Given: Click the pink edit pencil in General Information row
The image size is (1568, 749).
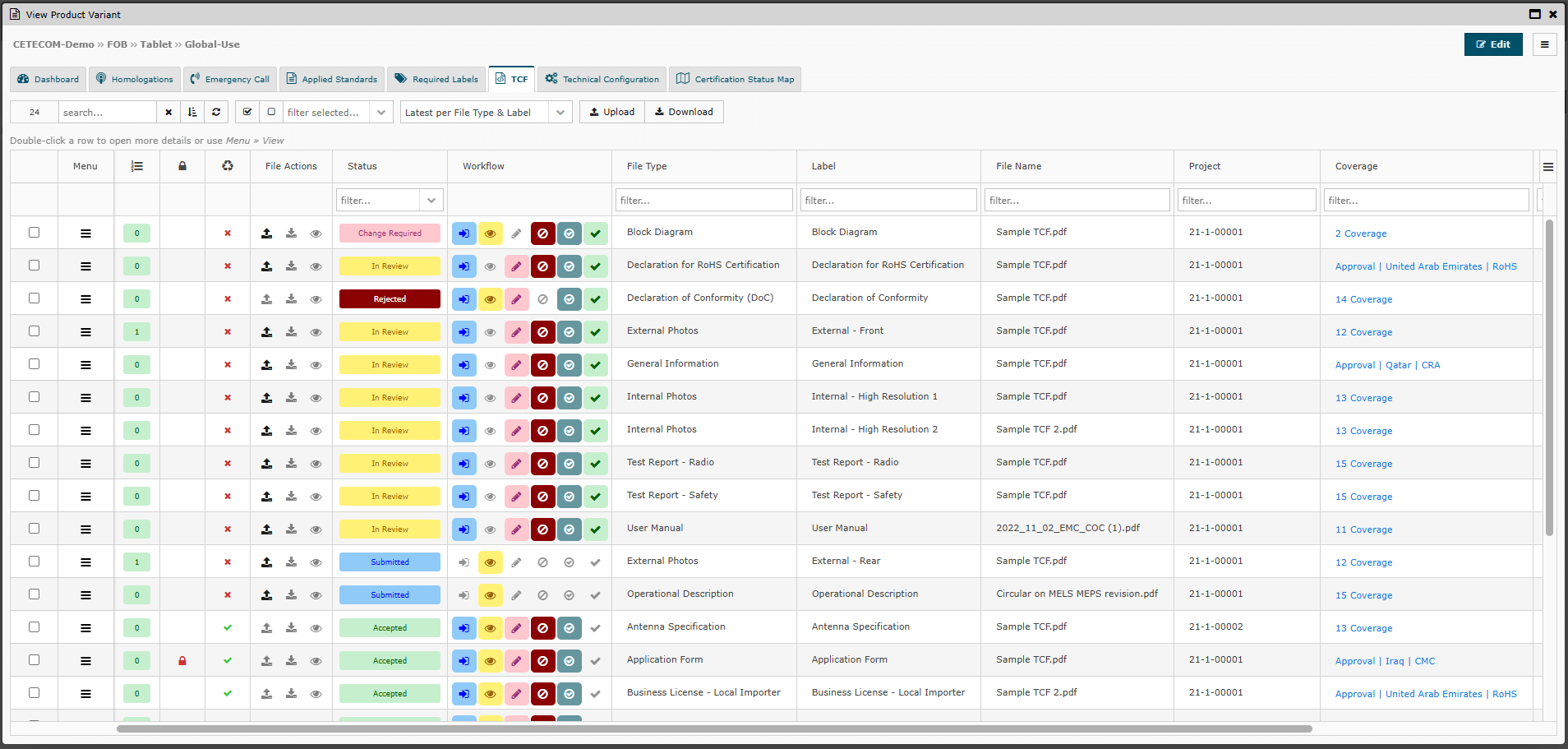Looking at the screenshot, I should click(516, 365).
